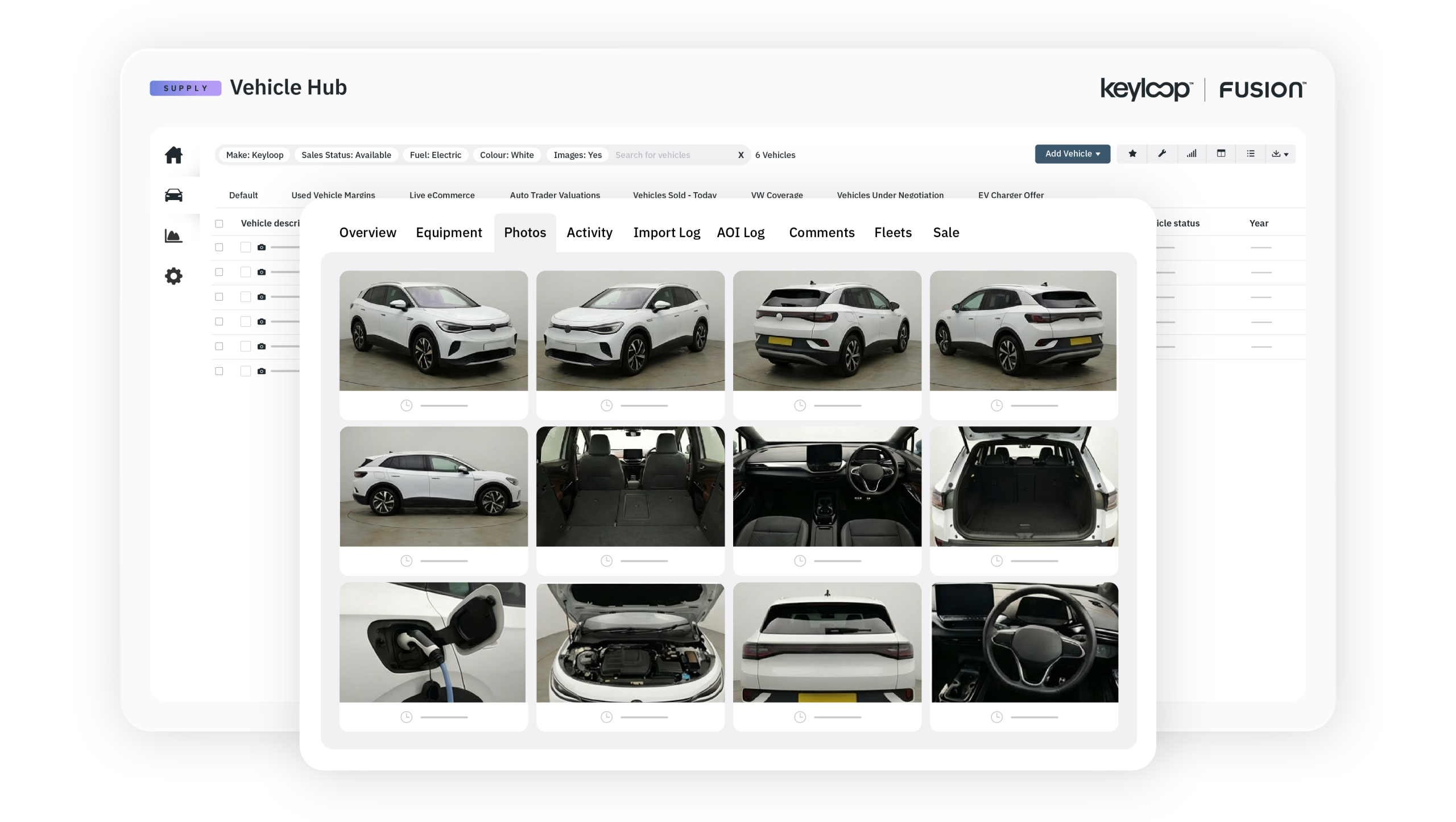Click the clock icon under charging port photo
Screen dimensions: 1456x822
406,717
